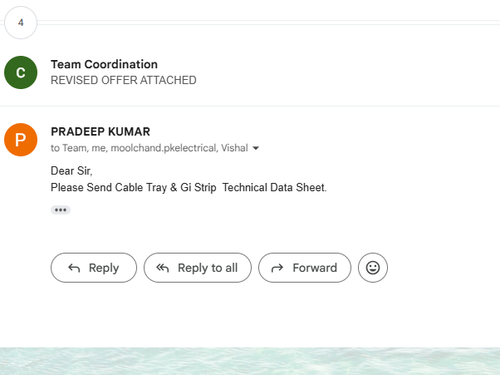Open the REVISED OFFER ATTACHED snippet
The width and height of the screenshot is (500, 375).
[x=123, y=80]
